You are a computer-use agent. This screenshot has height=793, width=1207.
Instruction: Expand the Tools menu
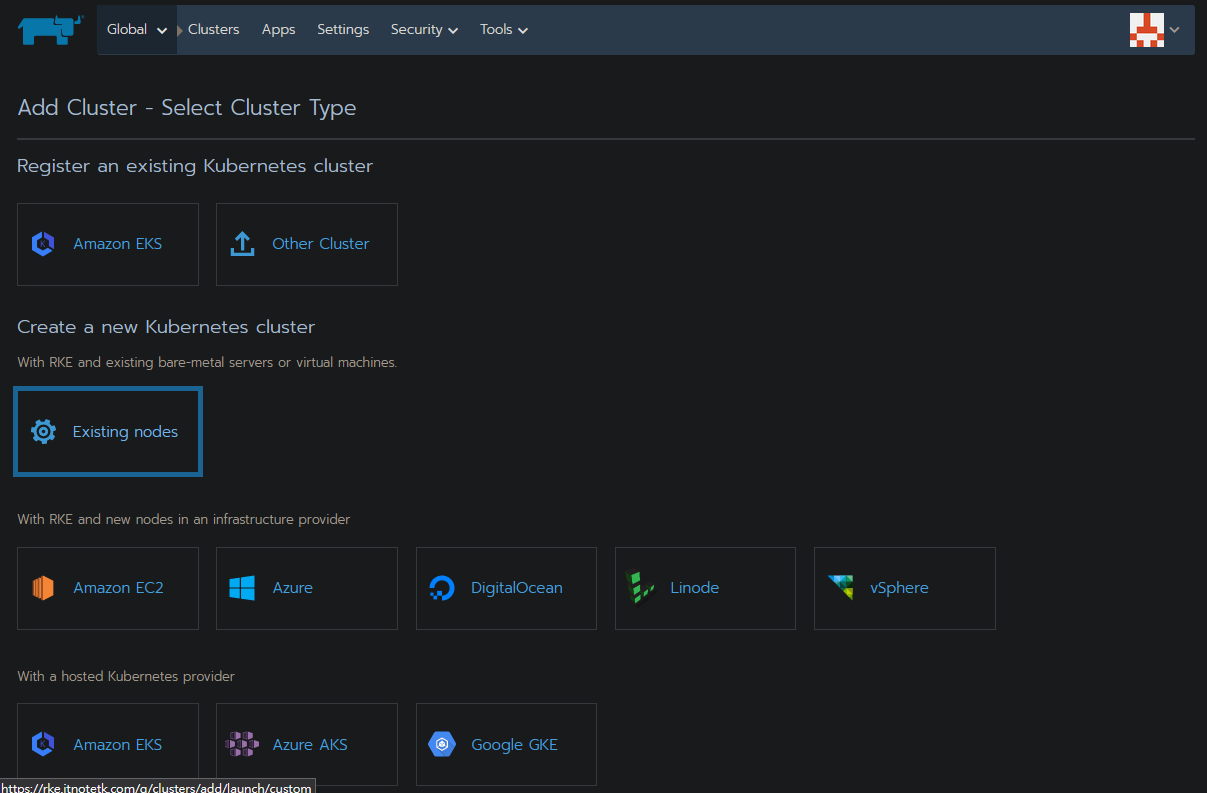503,30
